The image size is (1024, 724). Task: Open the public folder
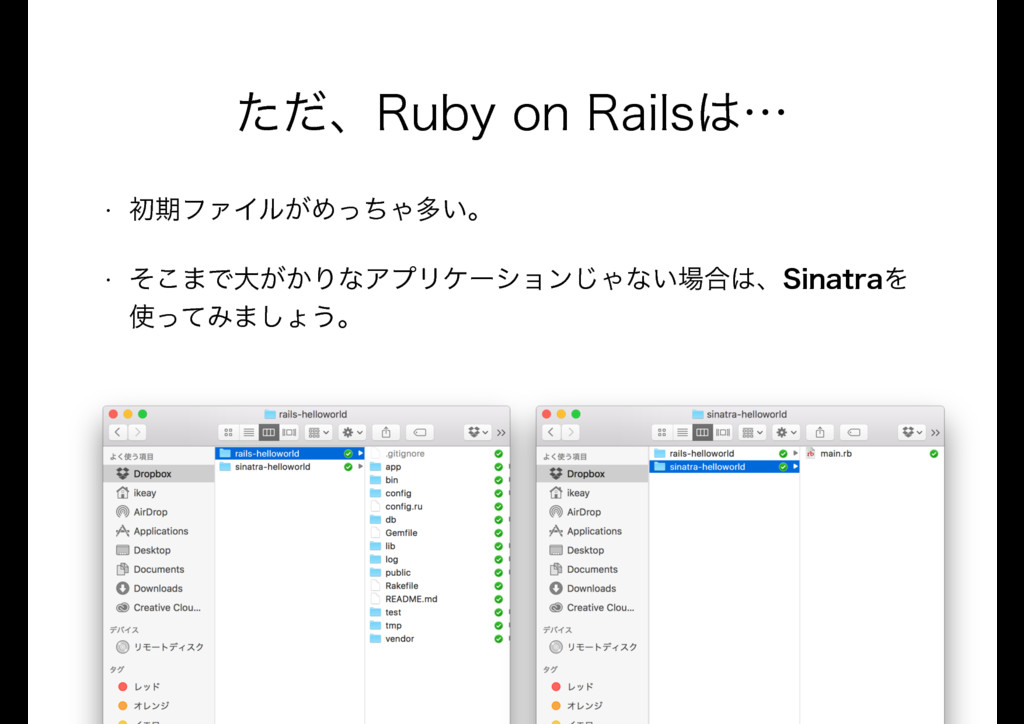click(436, 573)
